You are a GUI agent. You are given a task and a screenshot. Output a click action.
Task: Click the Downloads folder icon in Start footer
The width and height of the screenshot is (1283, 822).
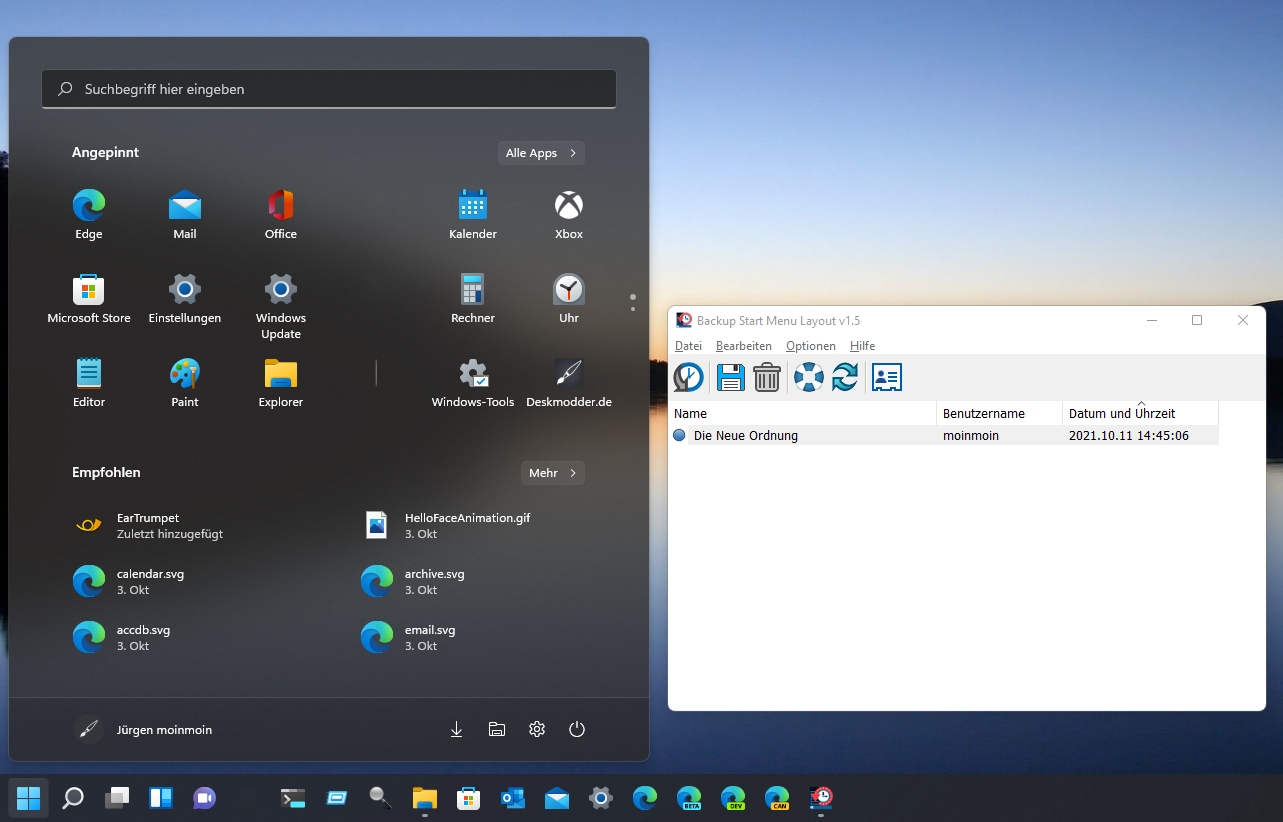(457, 730)
